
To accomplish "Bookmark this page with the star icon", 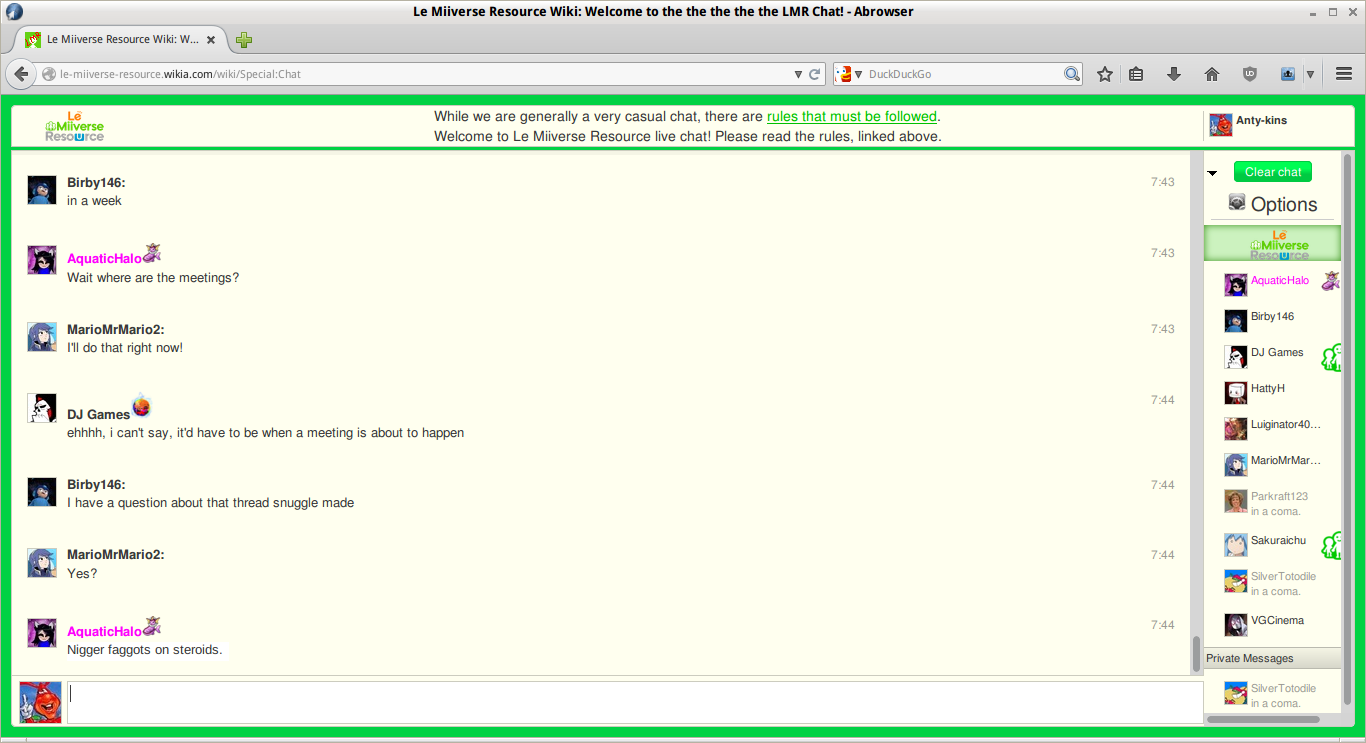I will point(1105,74).
